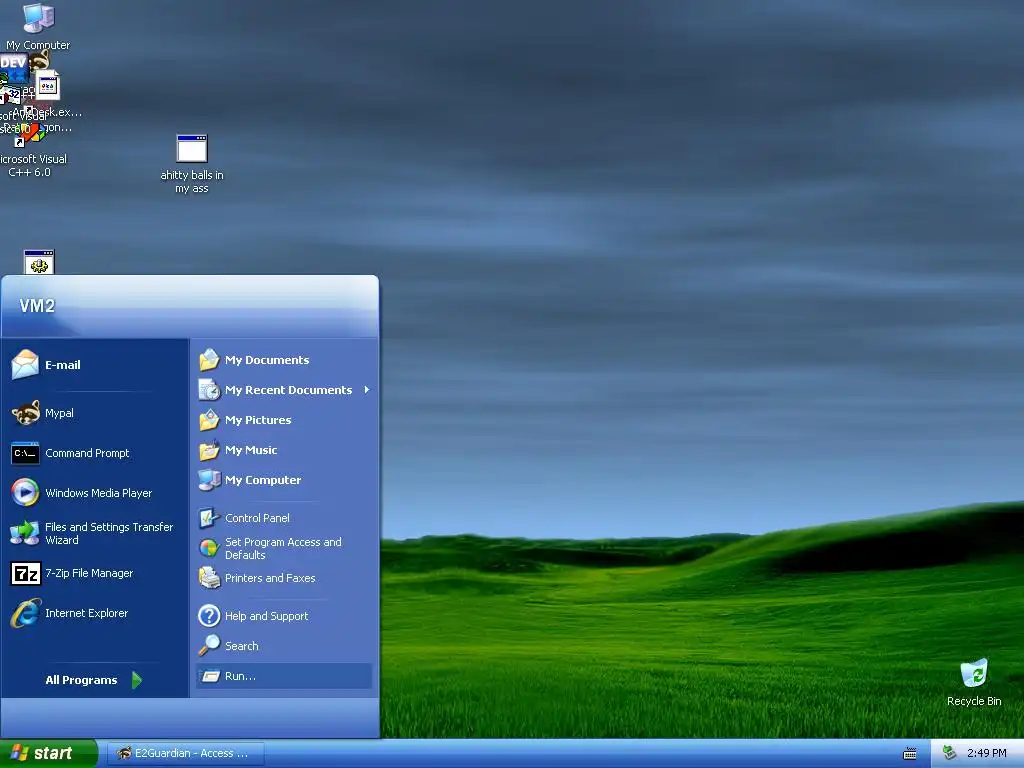Image resolution: width=1024 pixels, height=768 pixels.
Task: Open My Computer in Start menu
Action: click(283, 480)
